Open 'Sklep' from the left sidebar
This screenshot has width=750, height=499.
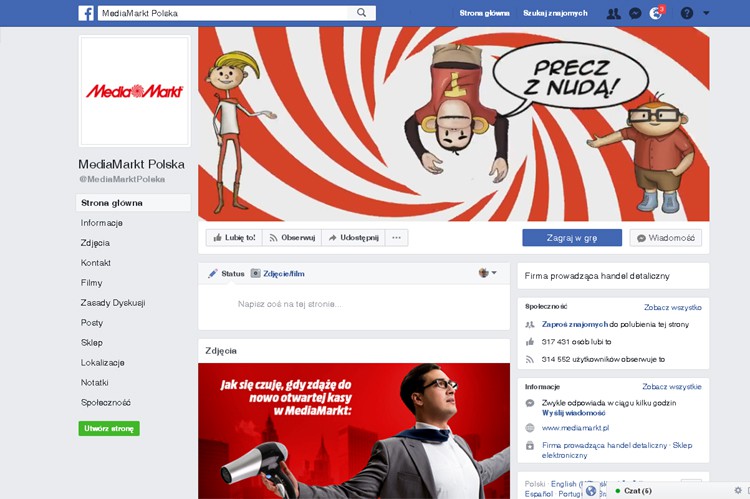[92, 343]
